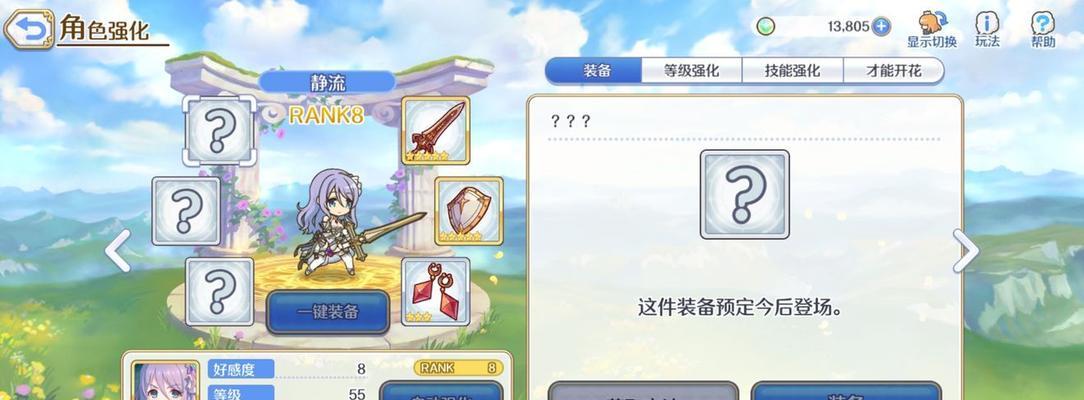Viewport: 1084px width, 400px height.
Task: Click the large question mark equipment preview
Action: [745, 194]
